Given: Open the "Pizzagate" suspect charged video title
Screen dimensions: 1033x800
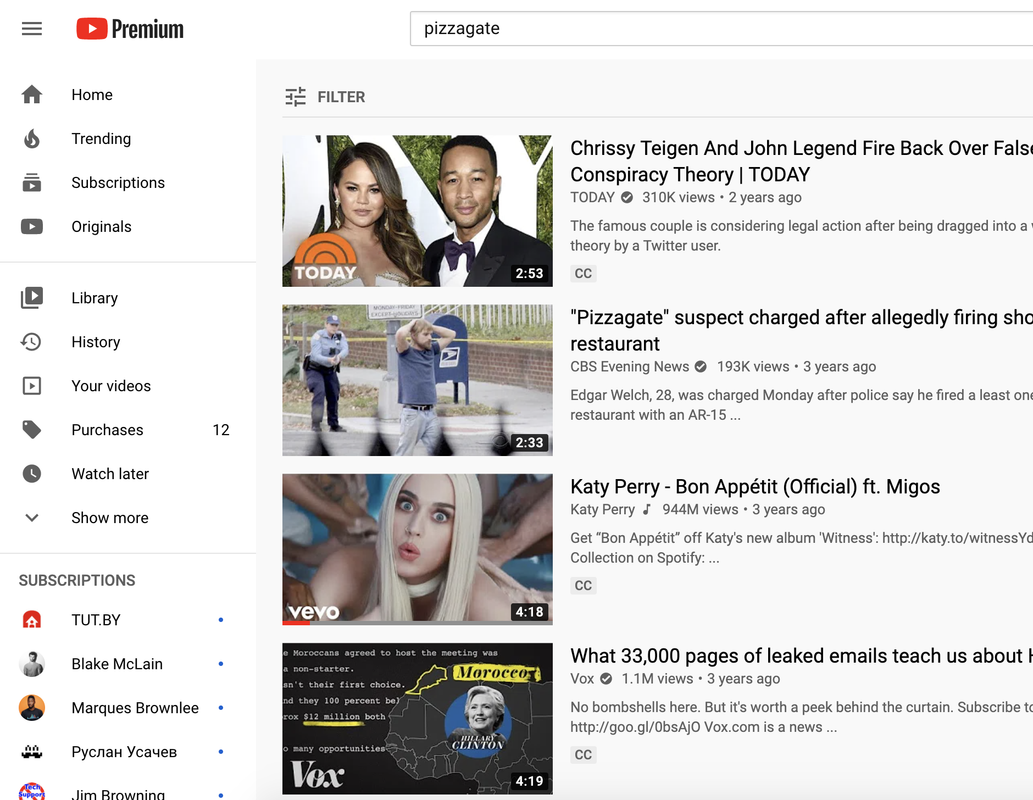Looking at the screenshot, I should click(x=801, y=330).
